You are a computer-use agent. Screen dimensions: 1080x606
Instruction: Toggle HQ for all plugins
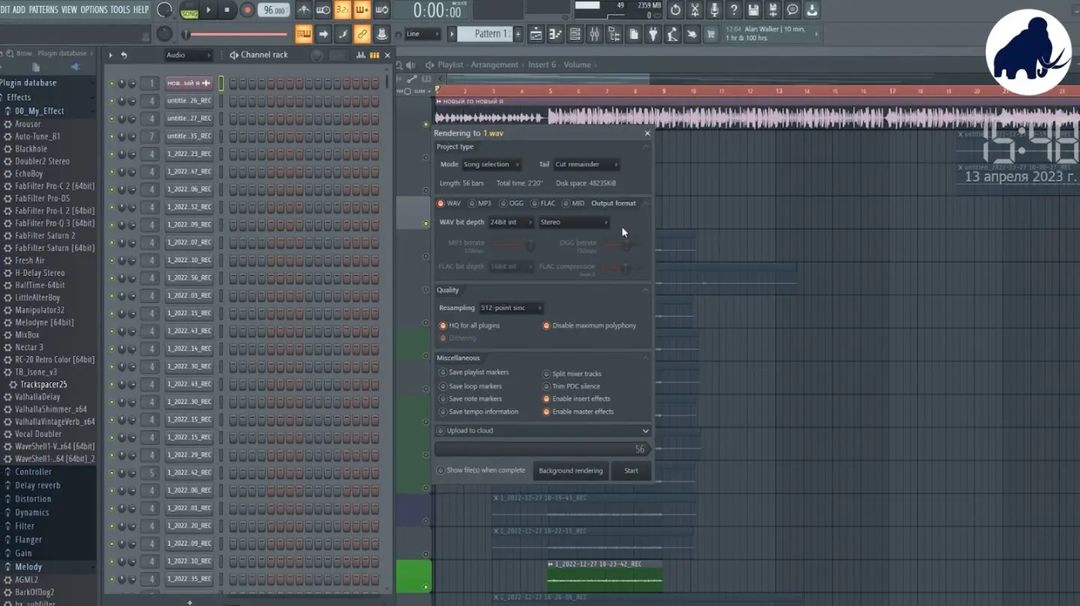(470, 325)
